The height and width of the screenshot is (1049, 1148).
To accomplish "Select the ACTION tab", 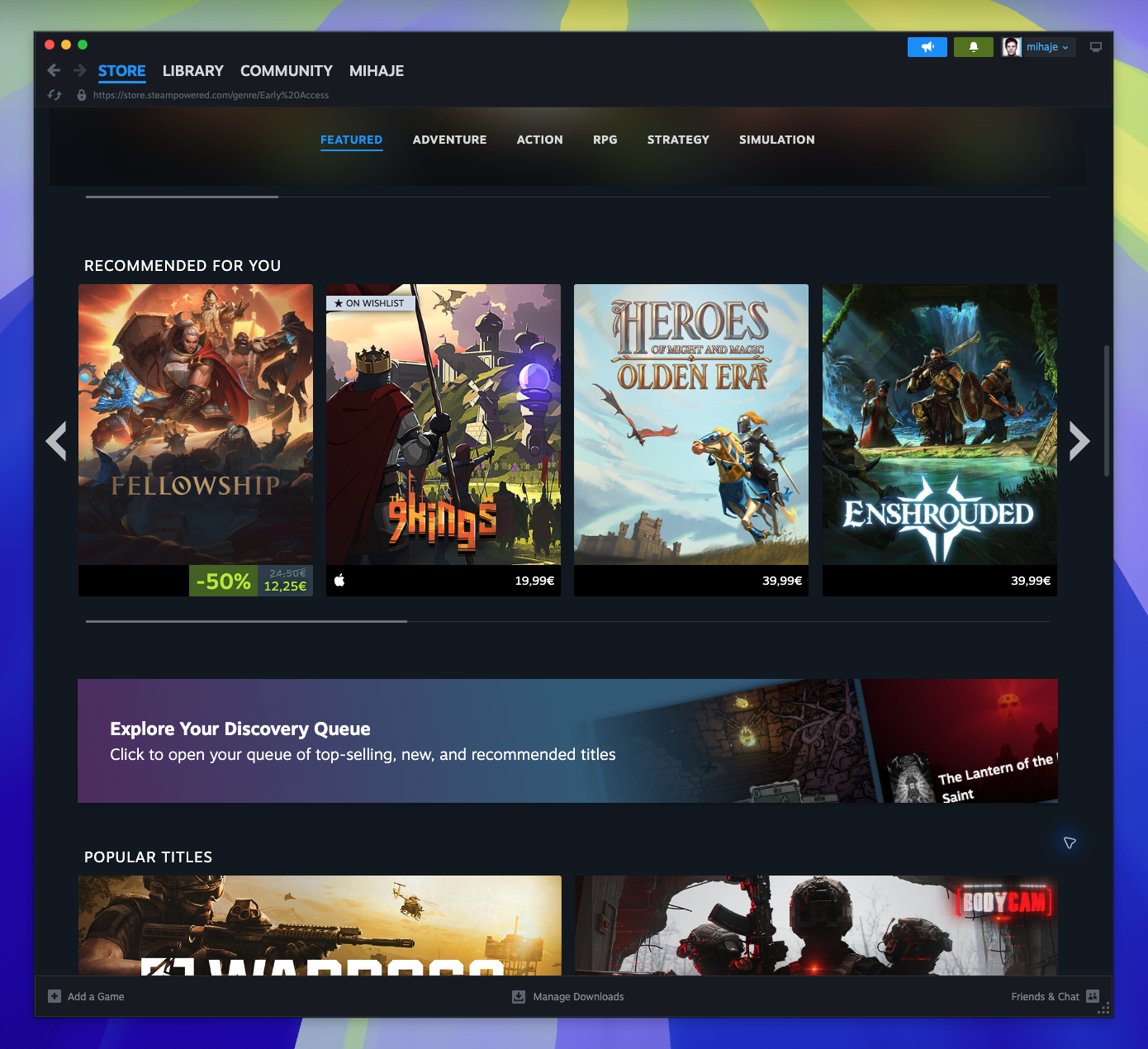I will coord(539,140).
